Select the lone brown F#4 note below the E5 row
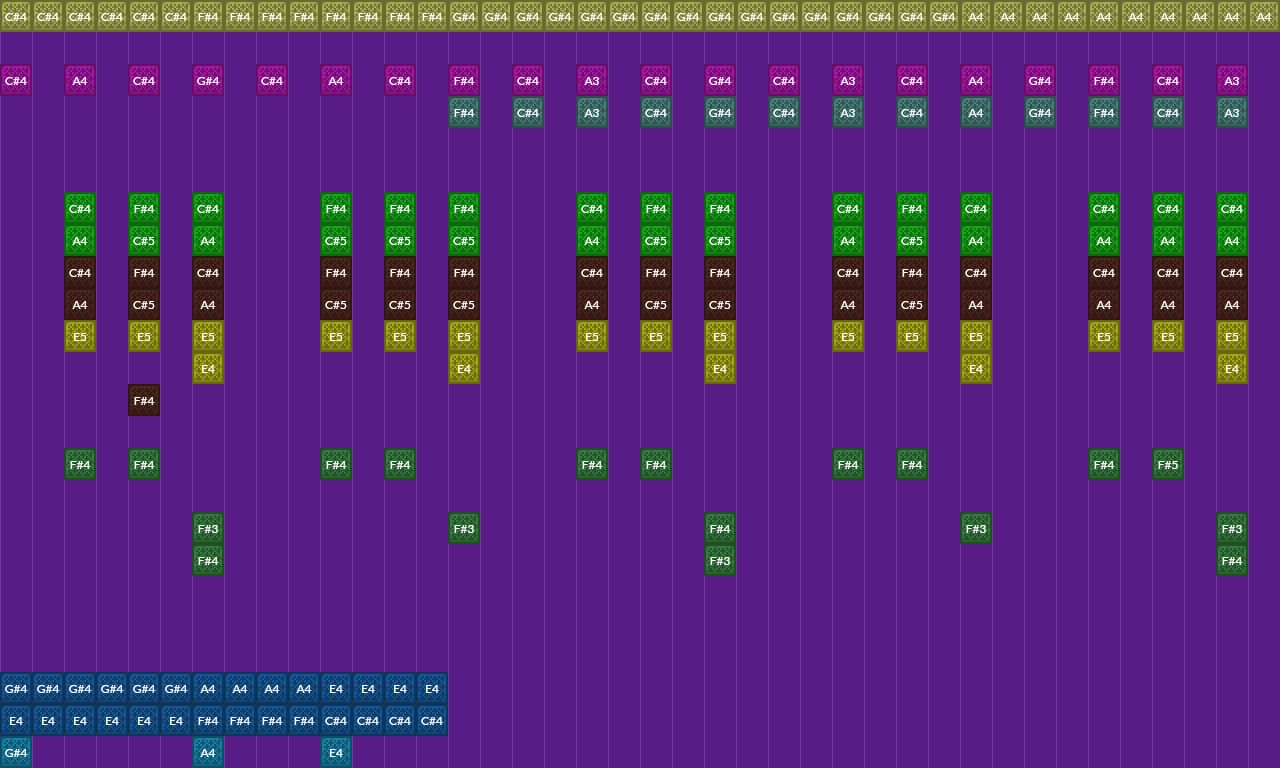 (144, 401)
